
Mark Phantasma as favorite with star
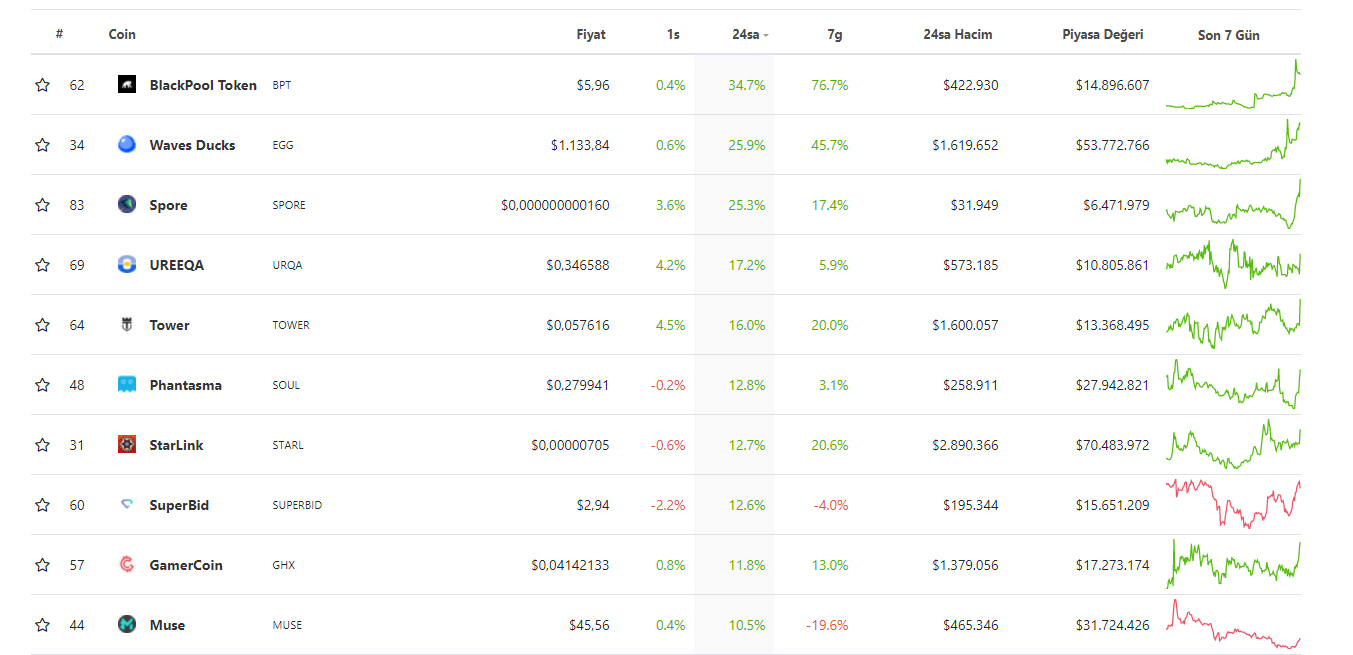tap(42, 385)
